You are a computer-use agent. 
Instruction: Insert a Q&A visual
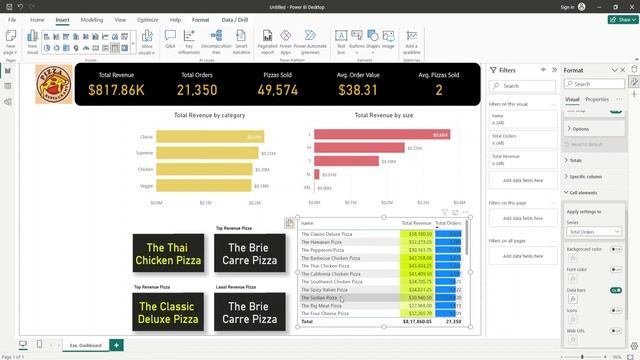point(170,39)
